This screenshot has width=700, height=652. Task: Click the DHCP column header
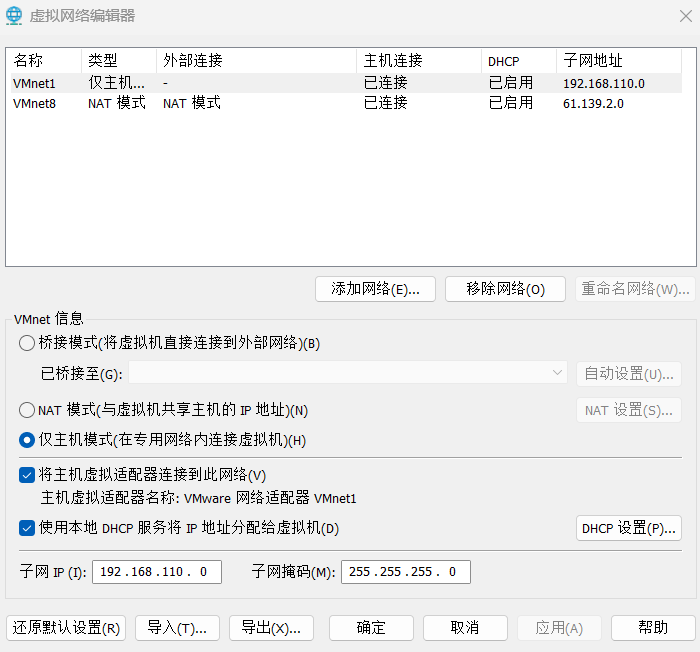point(519,60)
